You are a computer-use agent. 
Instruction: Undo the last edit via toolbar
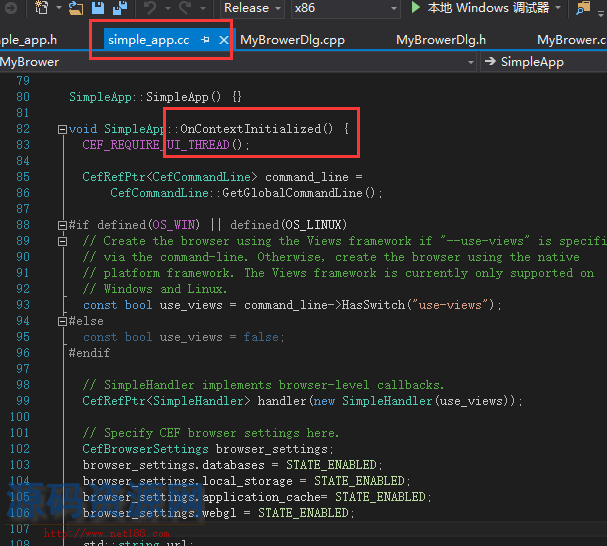coord(149,8)
